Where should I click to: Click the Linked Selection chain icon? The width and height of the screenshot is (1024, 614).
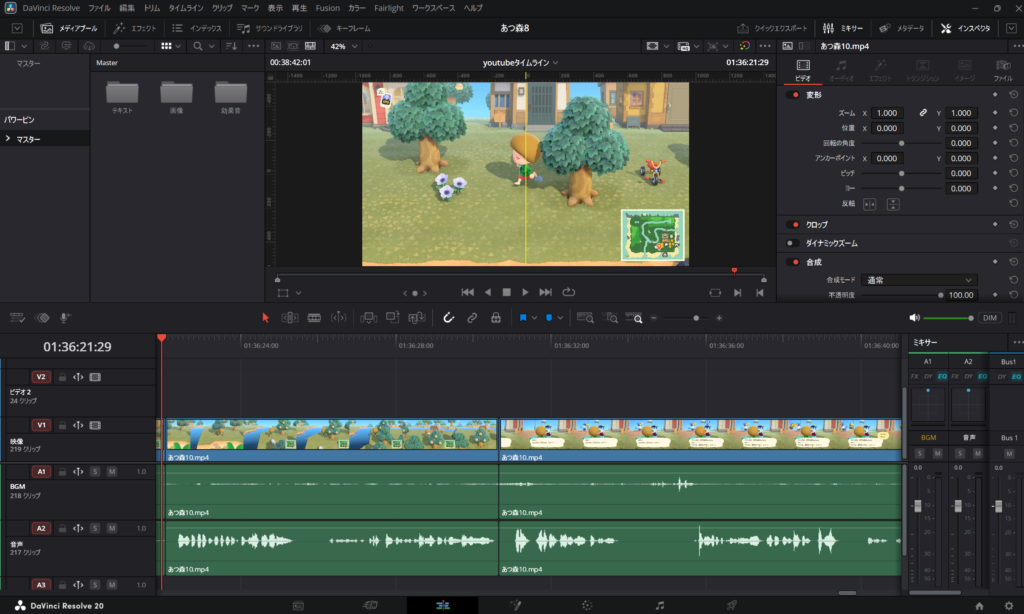[x=472, y=318]
